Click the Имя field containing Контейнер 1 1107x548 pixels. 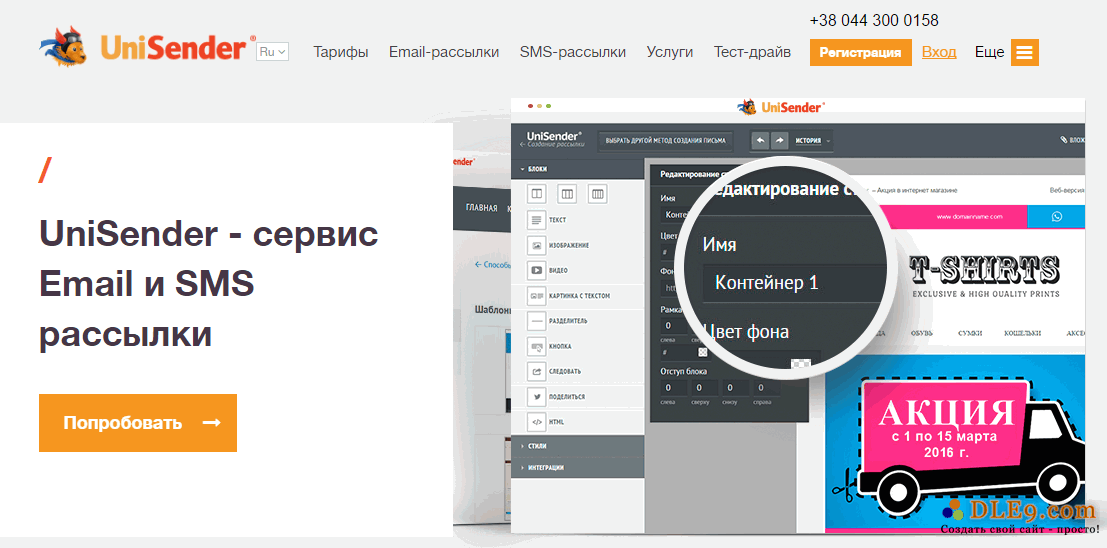(x=794, y=283)
